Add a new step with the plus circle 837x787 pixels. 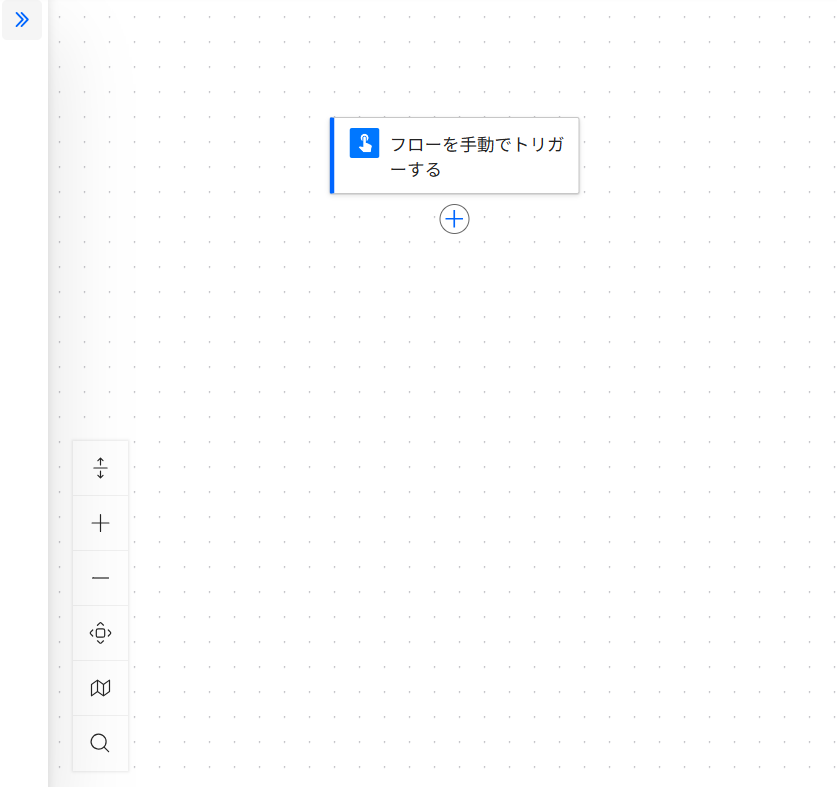pos(454,219)
